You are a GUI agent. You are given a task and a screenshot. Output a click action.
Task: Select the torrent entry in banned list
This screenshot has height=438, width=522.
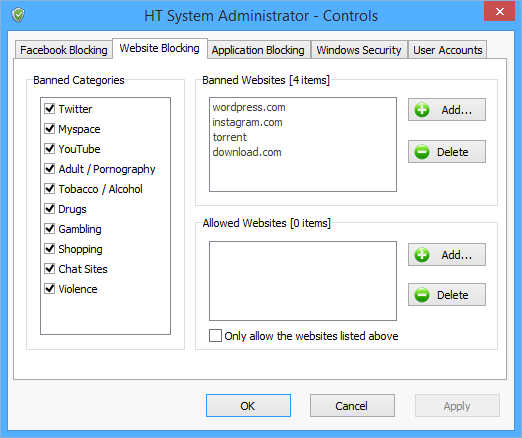click(x=230, y=137)
